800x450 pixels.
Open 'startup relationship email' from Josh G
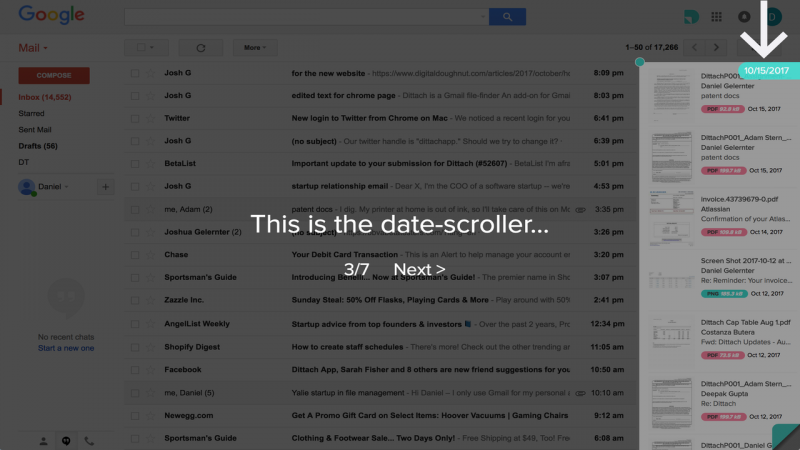click(381, 186)
